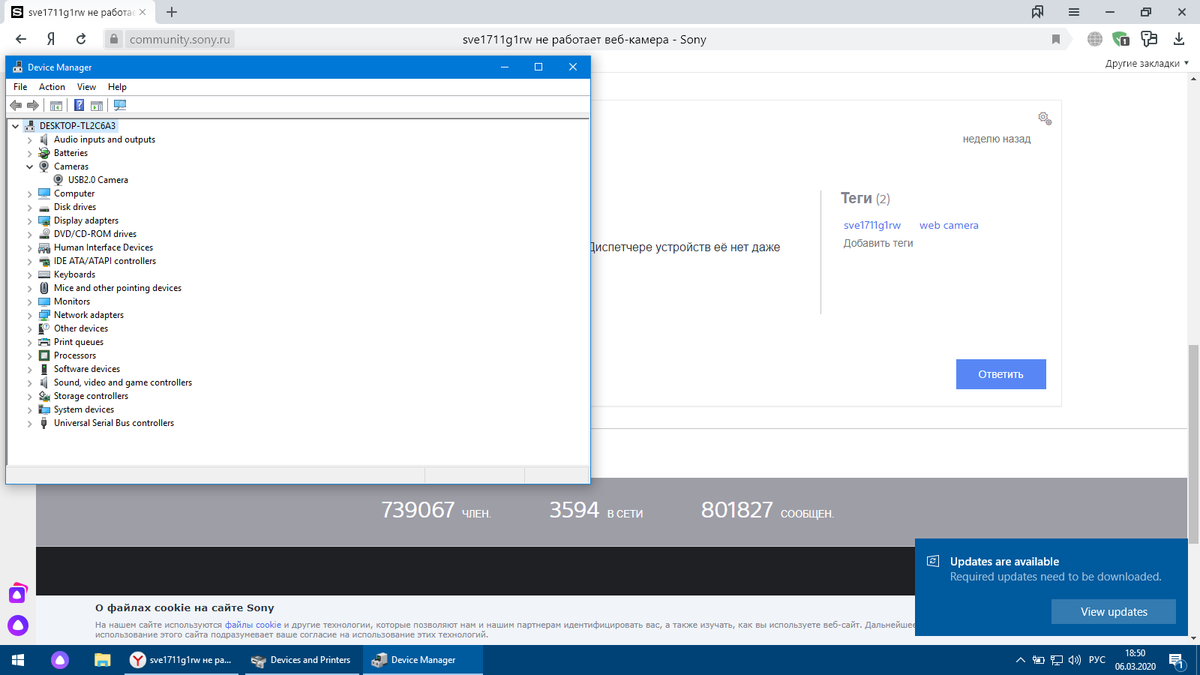Expand Sound, video and game controllers

coord(30,383)
